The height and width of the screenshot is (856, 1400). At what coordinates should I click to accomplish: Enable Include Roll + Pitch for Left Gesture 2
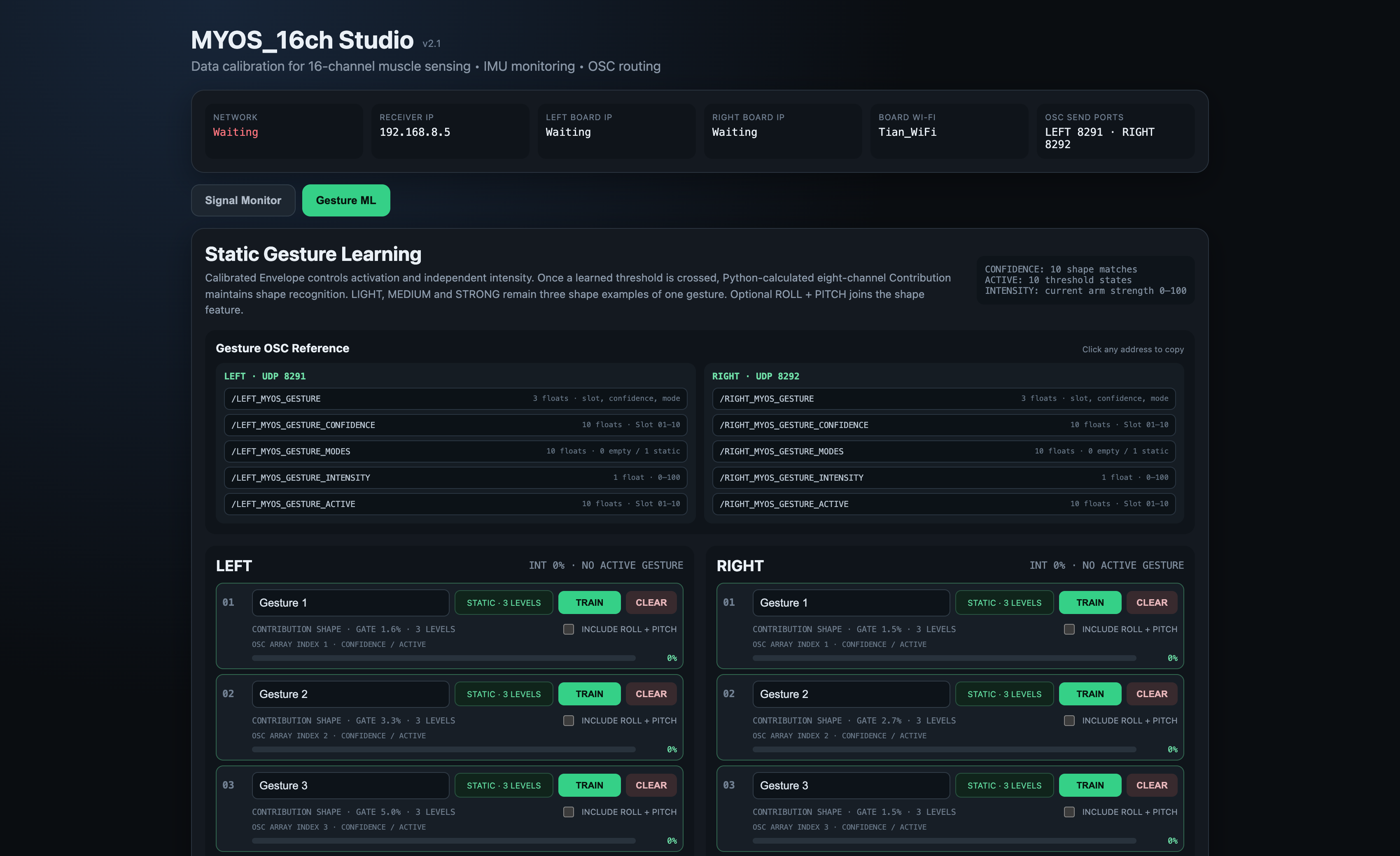tap(568, 720)
